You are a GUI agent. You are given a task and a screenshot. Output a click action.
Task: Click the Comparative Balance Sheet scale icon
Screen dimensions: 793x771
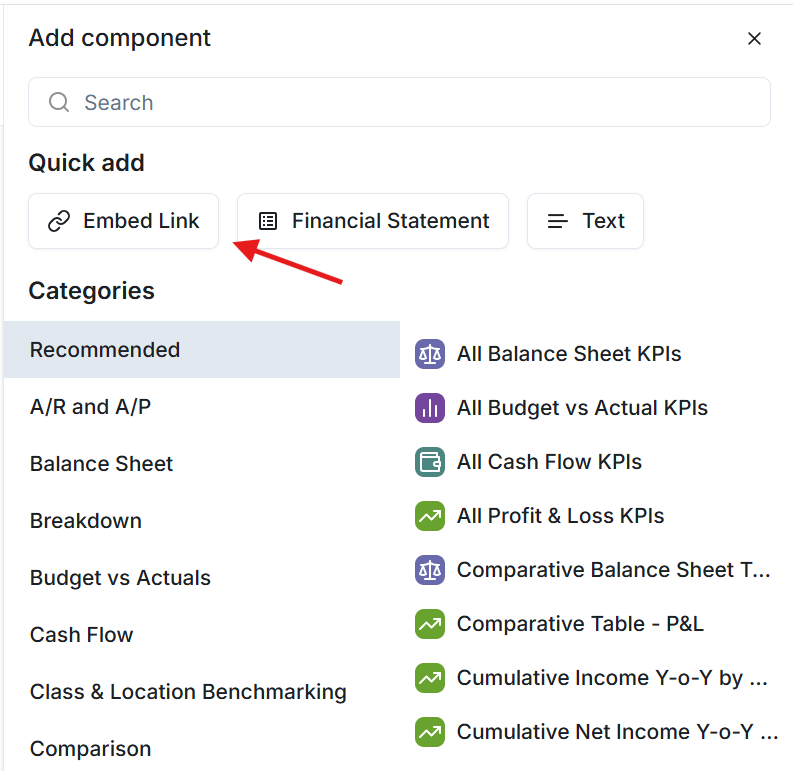tap(430, 570)
